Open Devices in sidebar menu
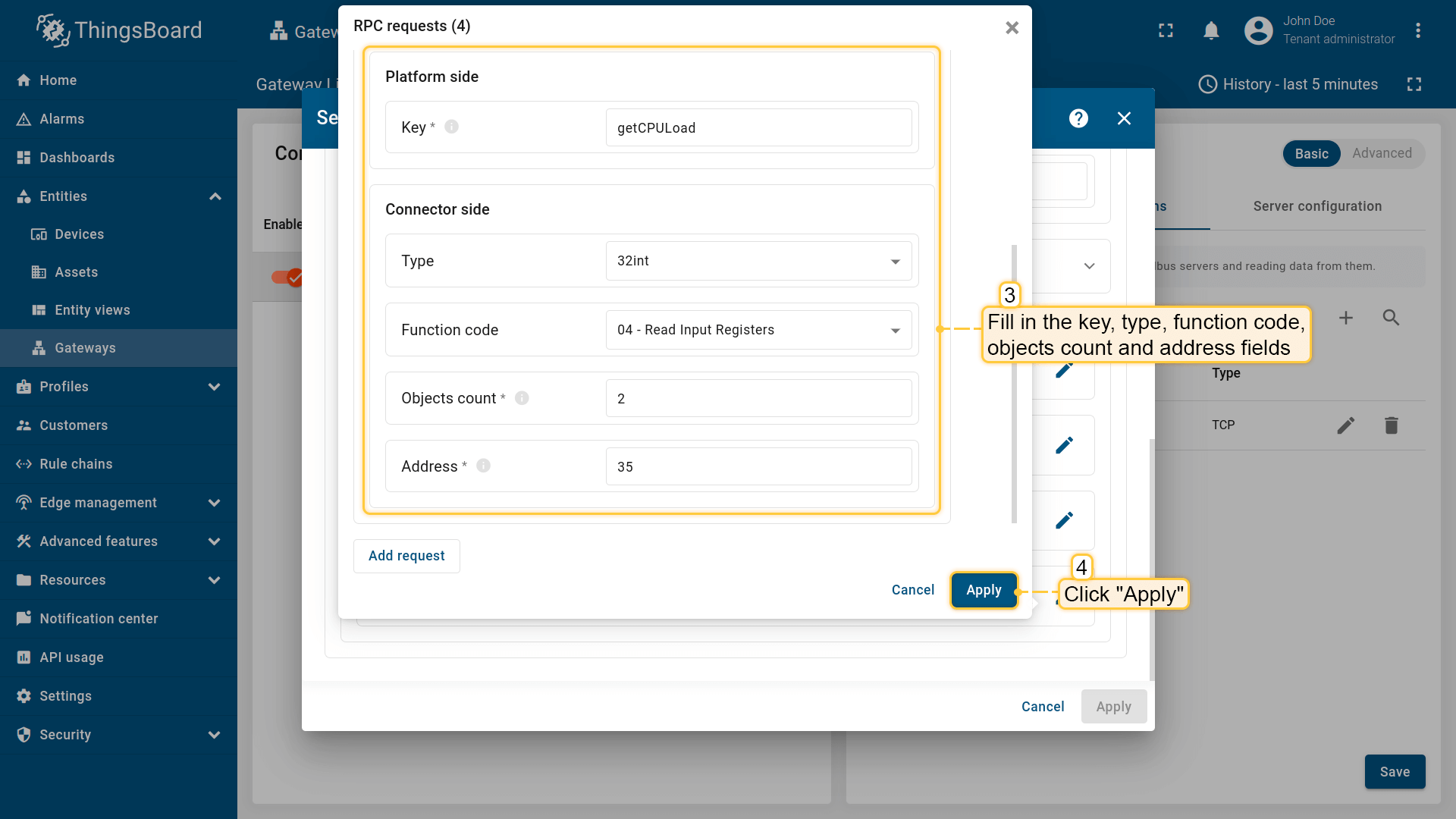The image size is (1456, 819). click(79, 234)
